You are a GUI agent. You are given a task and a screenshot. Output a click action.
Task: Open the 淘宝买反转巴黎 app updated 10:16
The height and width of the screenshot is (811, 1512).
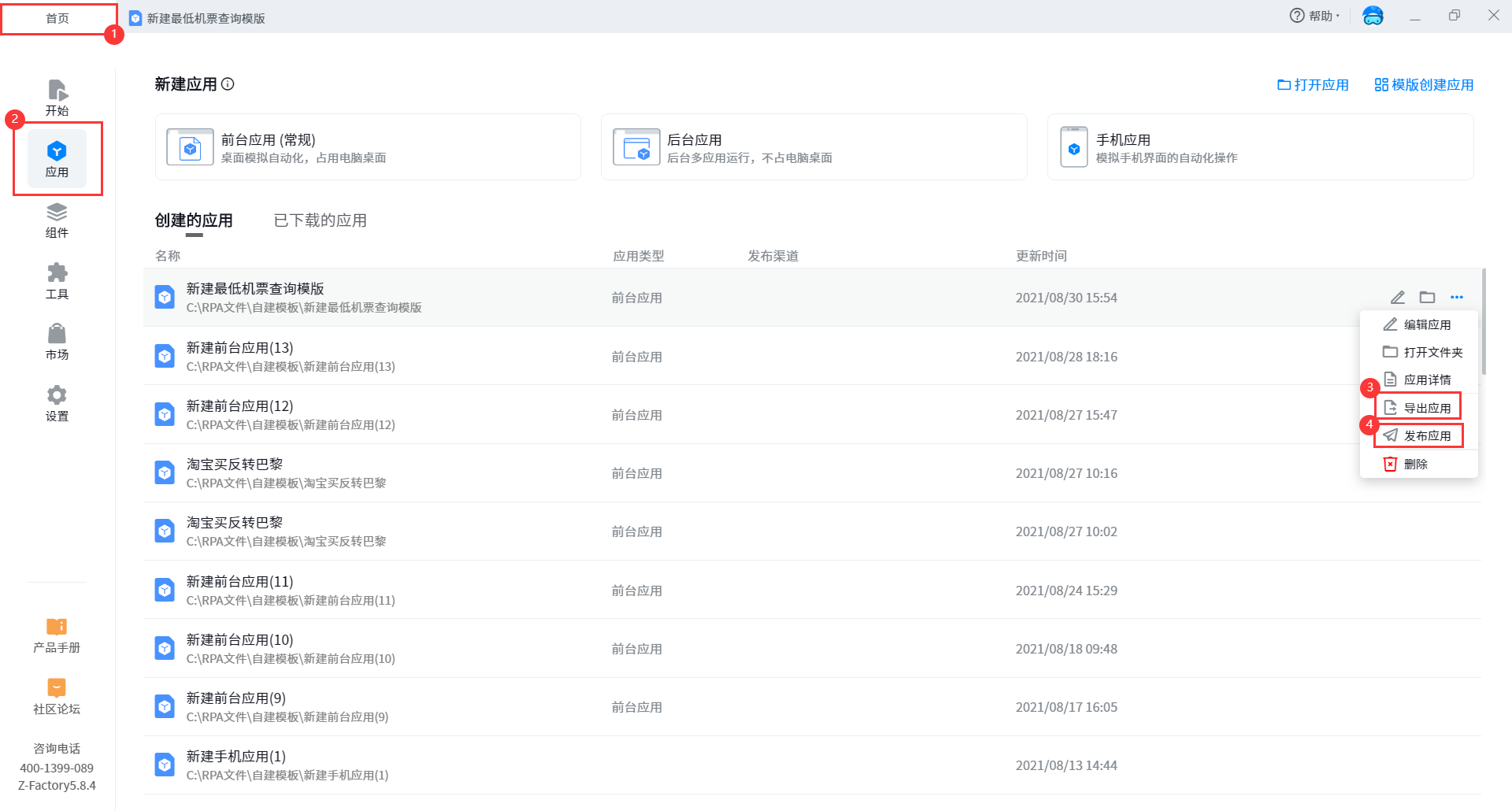(235, 465)
